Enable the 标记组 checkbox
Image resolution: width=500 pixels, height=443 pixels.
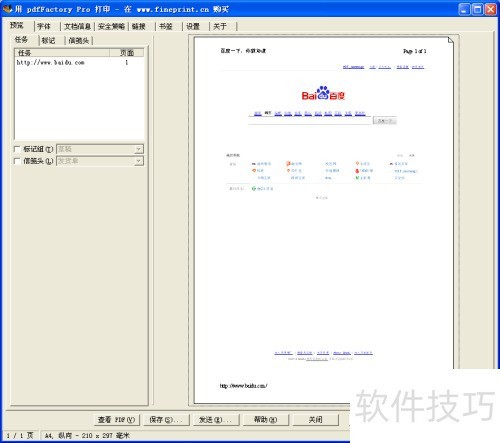tap(17, 149)
